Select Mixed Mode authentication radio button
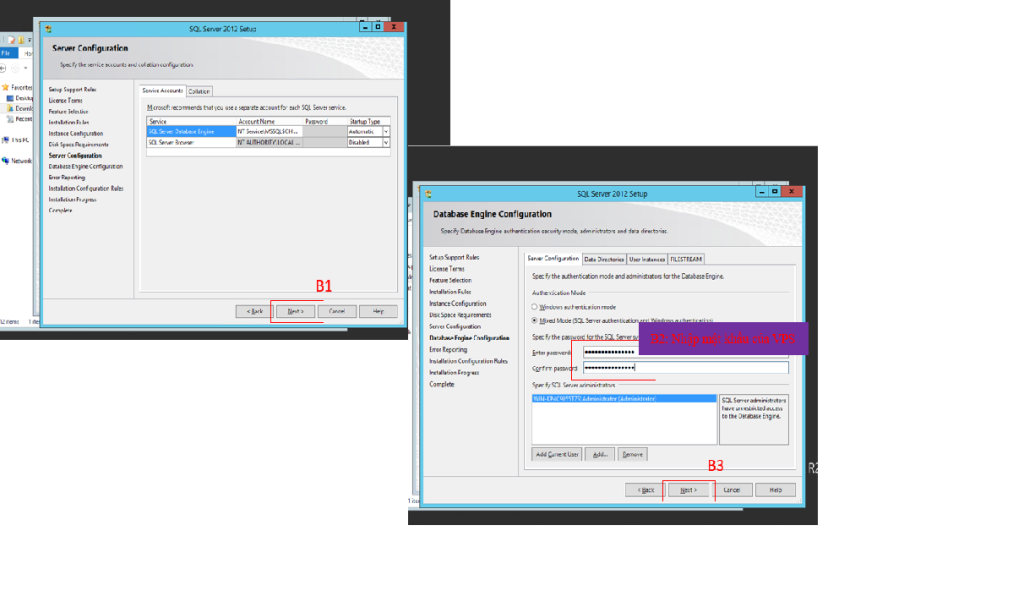 pos(534,321)
